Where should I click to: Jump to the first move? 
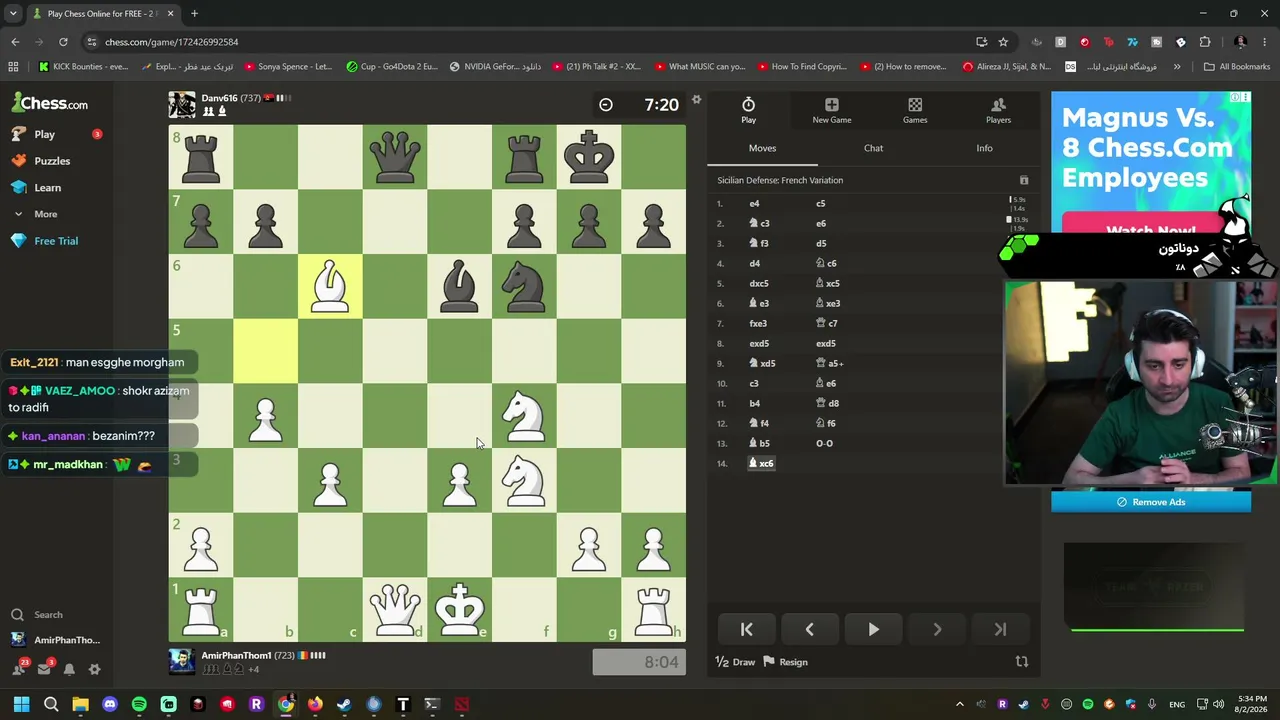tap(746, 630)
